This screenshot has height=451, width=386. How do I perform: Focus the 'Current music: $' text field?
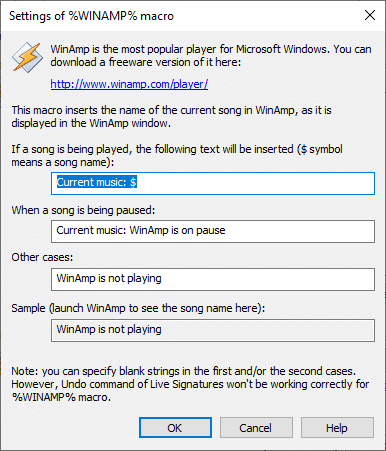click(x=213, y=183)
